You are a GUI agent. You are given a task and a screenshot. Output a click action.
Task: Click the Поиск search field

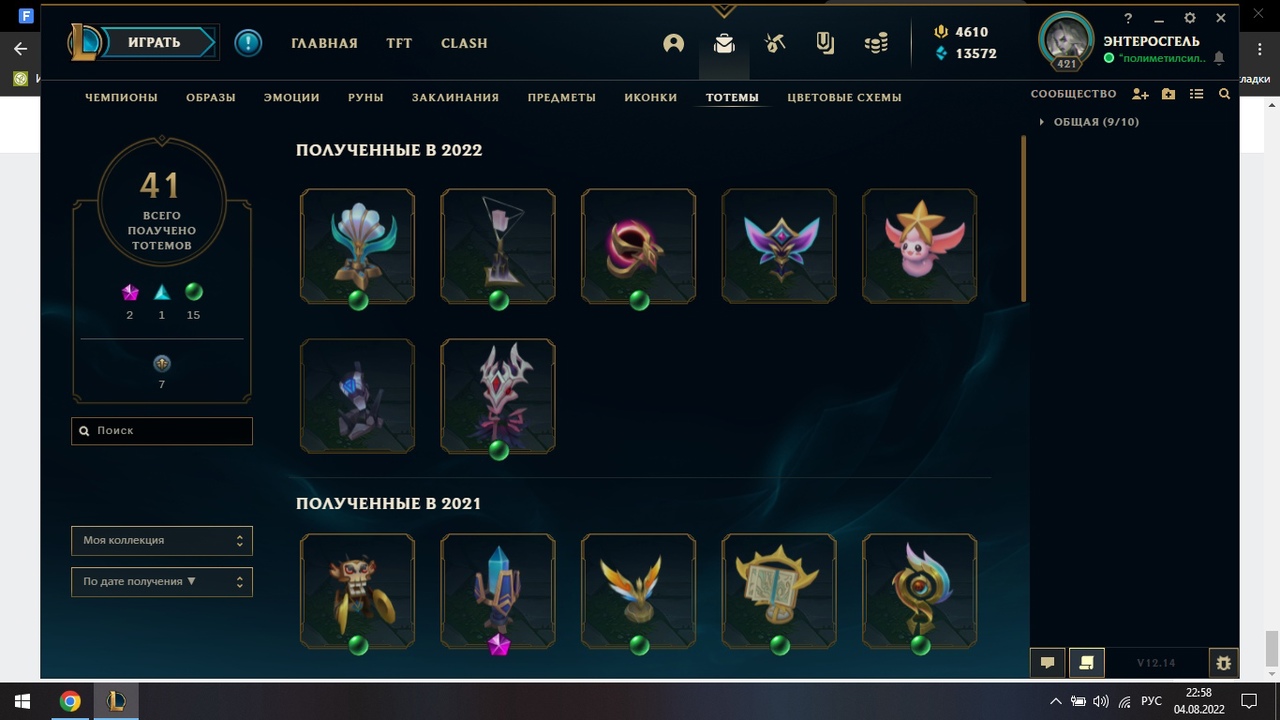coord(162,431)
